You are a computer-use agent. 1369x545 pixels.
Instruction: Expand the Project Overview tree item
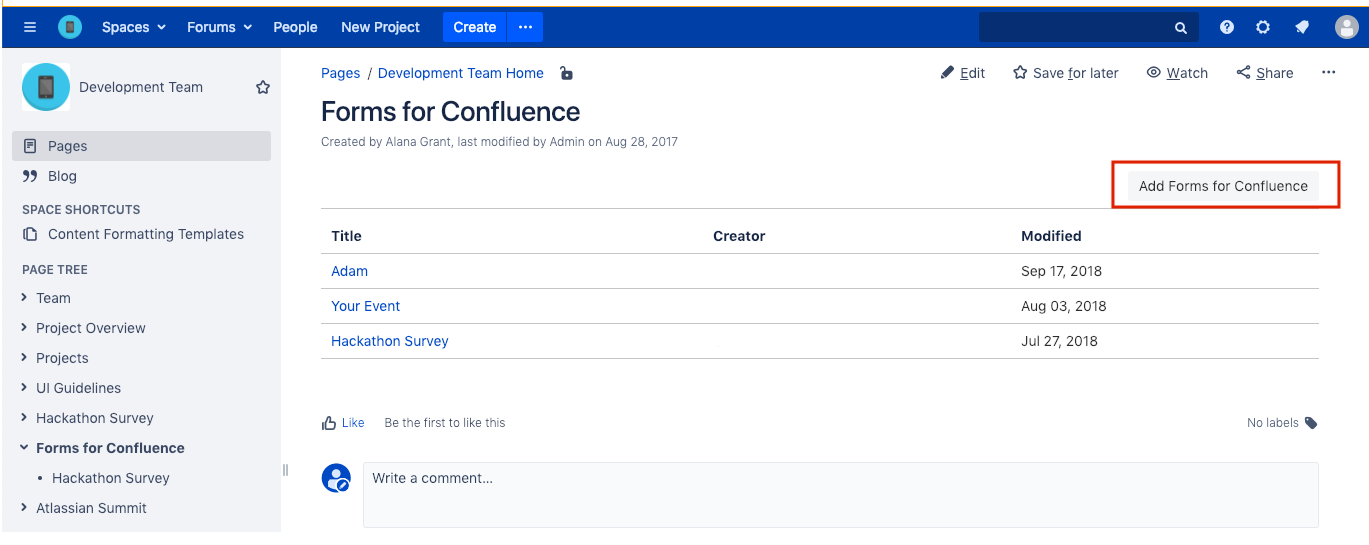pos(24,328)
